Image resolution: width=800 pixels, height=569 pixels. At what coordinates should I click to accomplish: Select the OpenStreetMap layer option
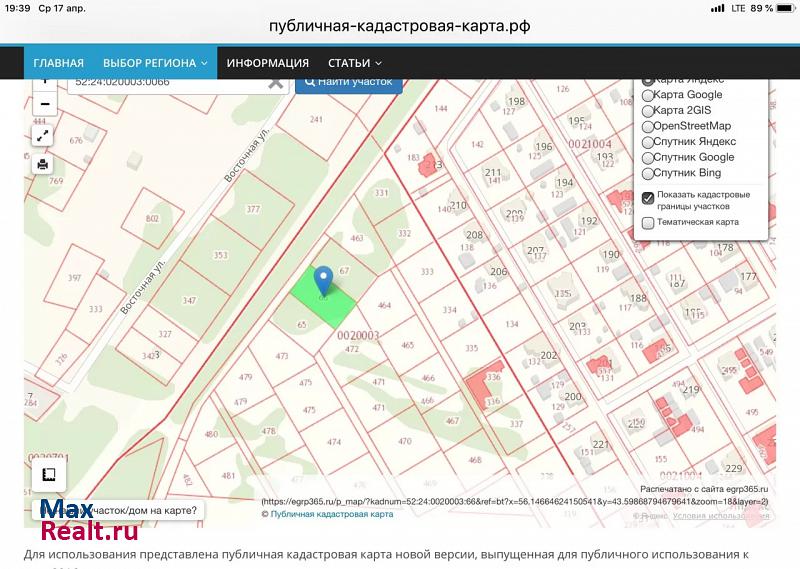coord(648,127)
